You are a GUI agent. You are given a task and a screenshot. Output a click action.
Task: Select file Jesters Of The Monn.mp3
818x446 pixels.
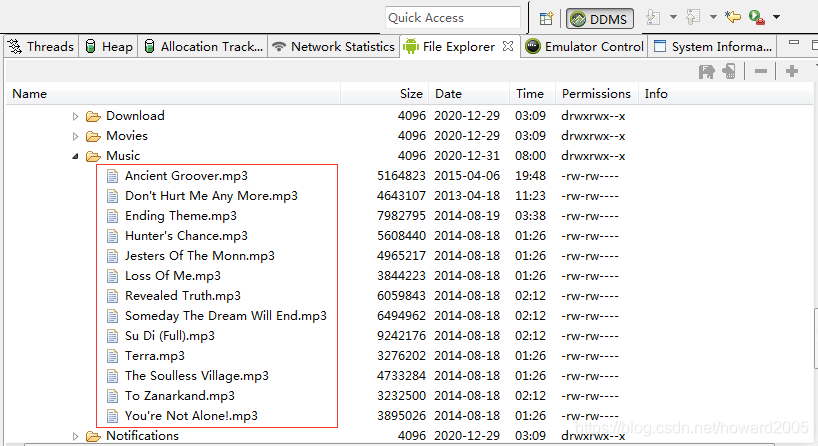tap(200, 256)
